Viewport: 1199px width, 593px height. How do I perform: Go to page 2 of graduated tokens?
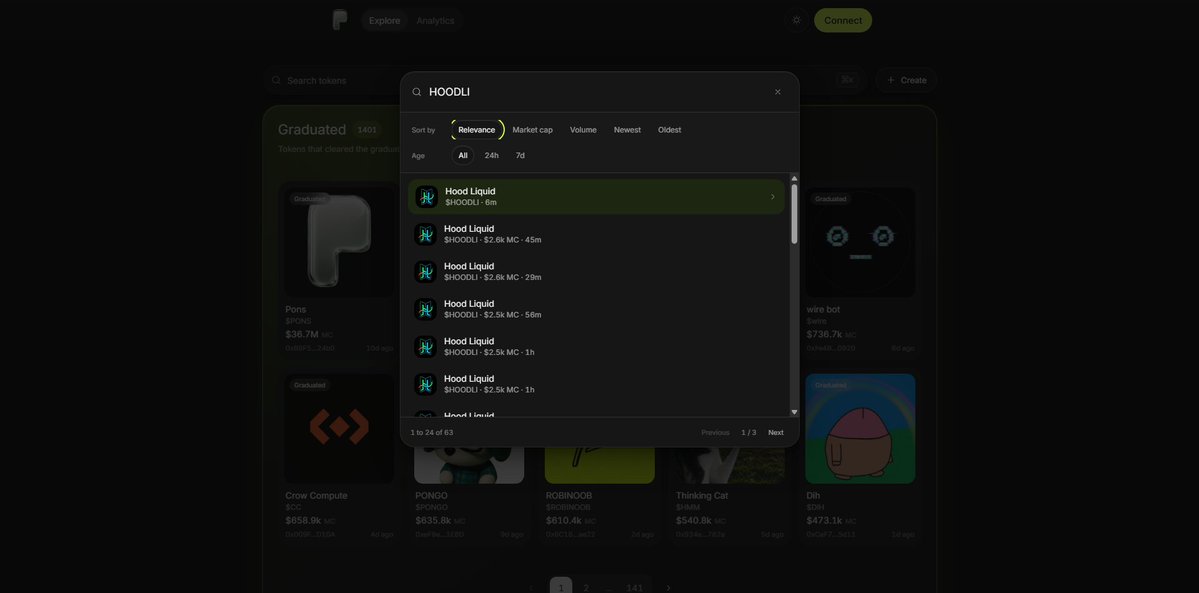587,588
